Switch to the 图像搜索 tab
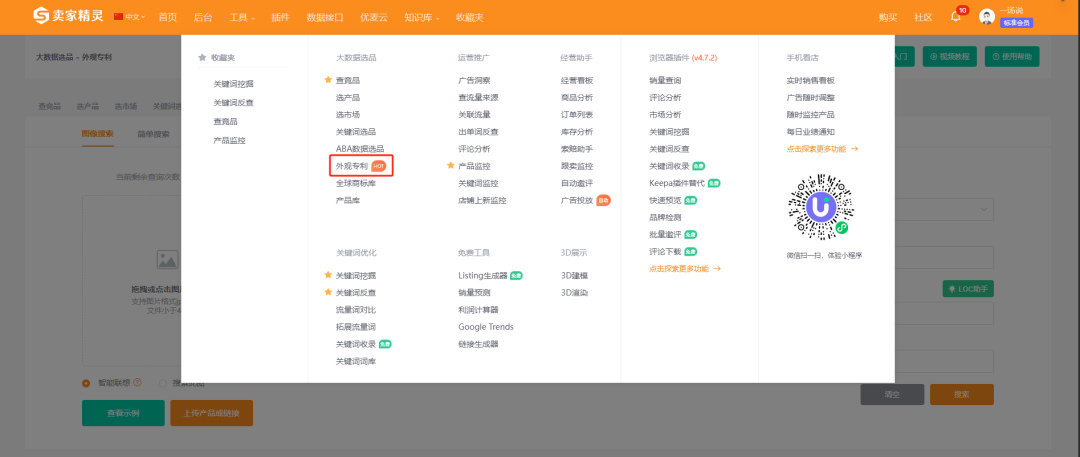This screenshot has width=1080, height=457. point(97,134)
